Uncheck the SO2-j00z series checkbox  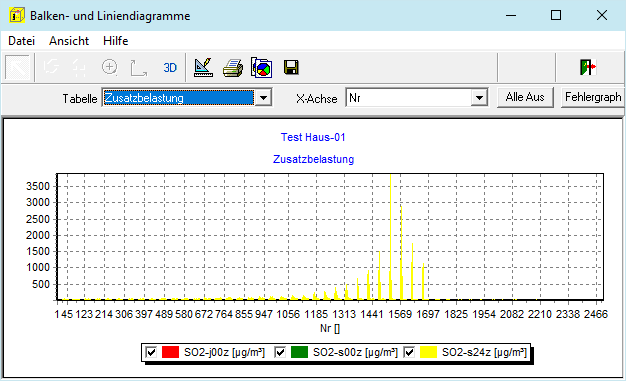click(x=151, y=352)
